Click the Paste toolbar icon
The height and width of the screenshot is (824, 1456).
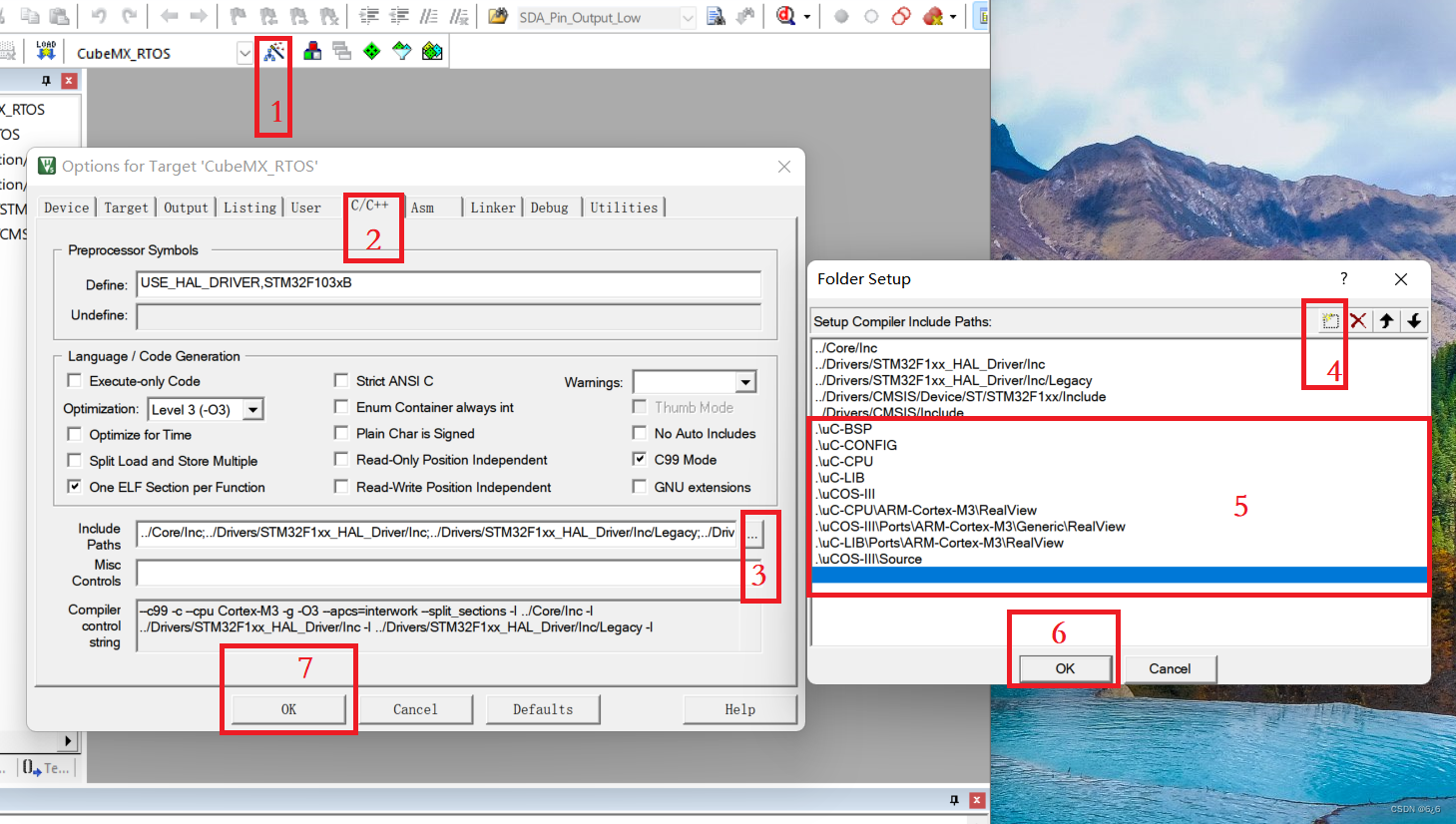60,16
